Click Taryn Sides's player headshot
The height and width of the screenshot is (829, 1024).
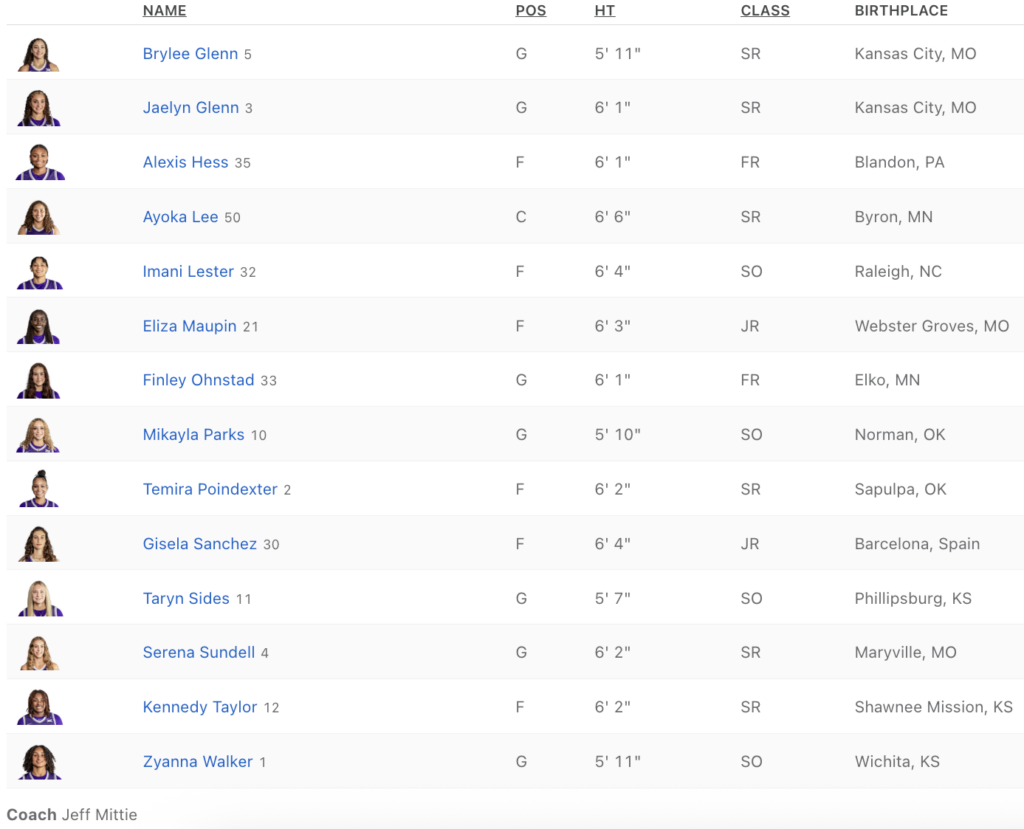point(39,598)
